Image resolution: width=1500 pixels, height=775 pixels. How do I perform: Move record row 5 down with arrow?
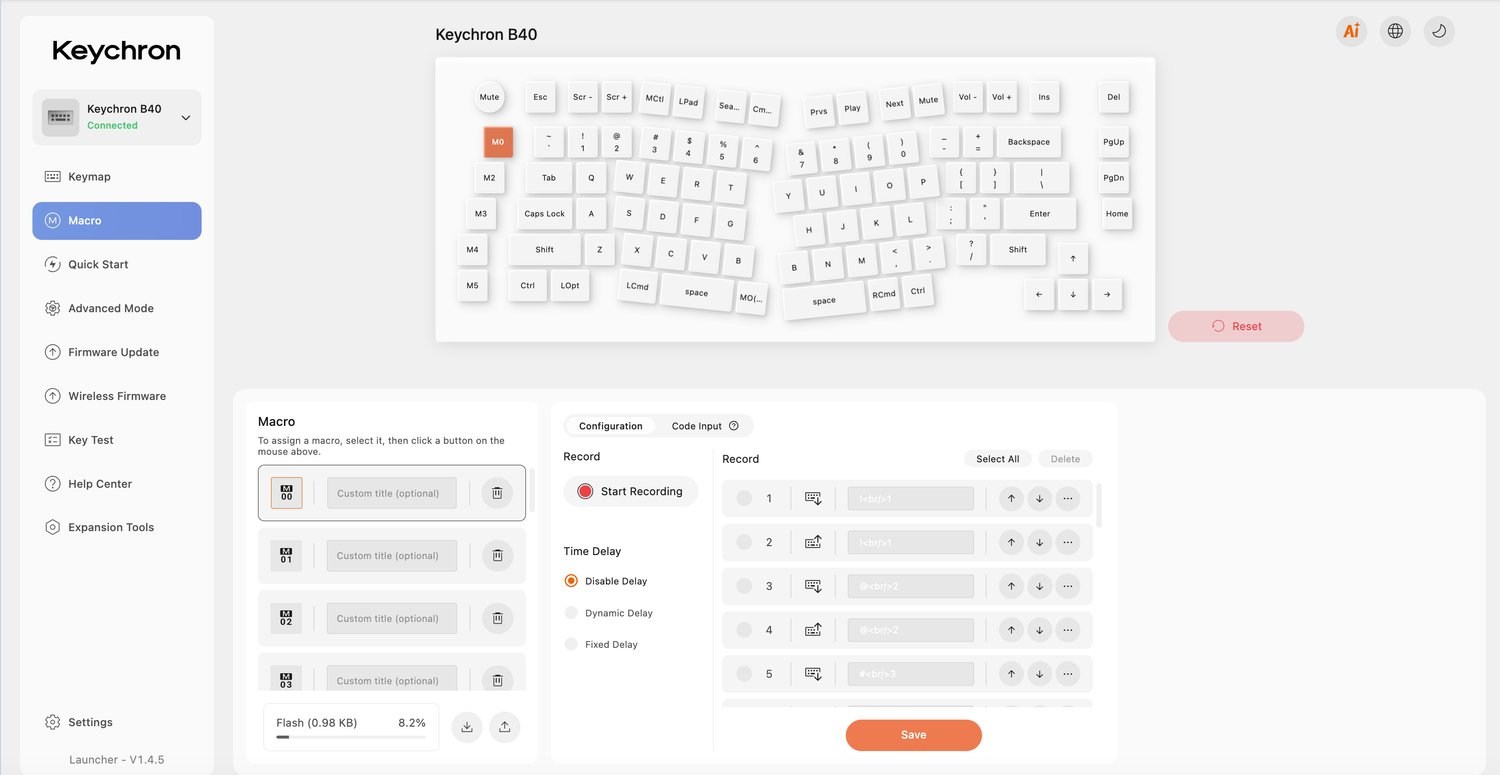[x=1040, y=674]
